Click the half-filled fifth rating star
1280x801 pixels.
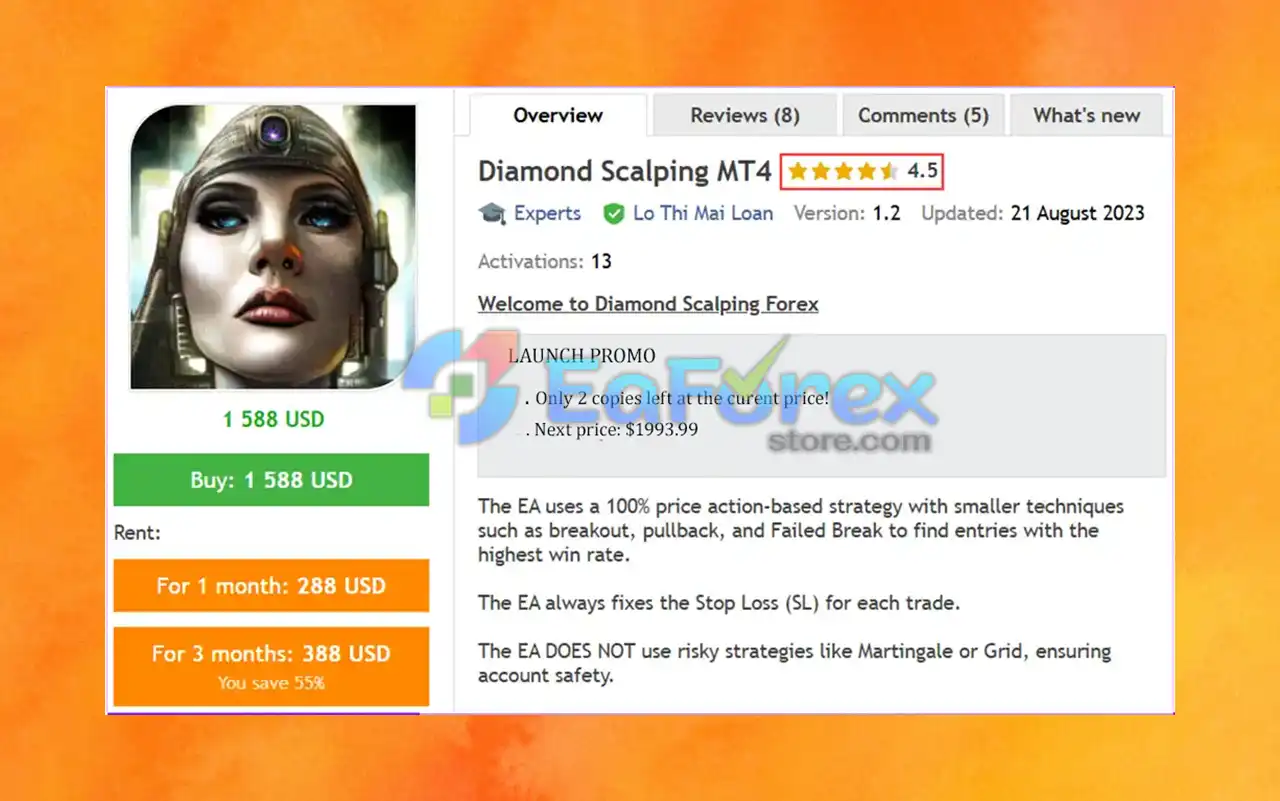[888, 172]
